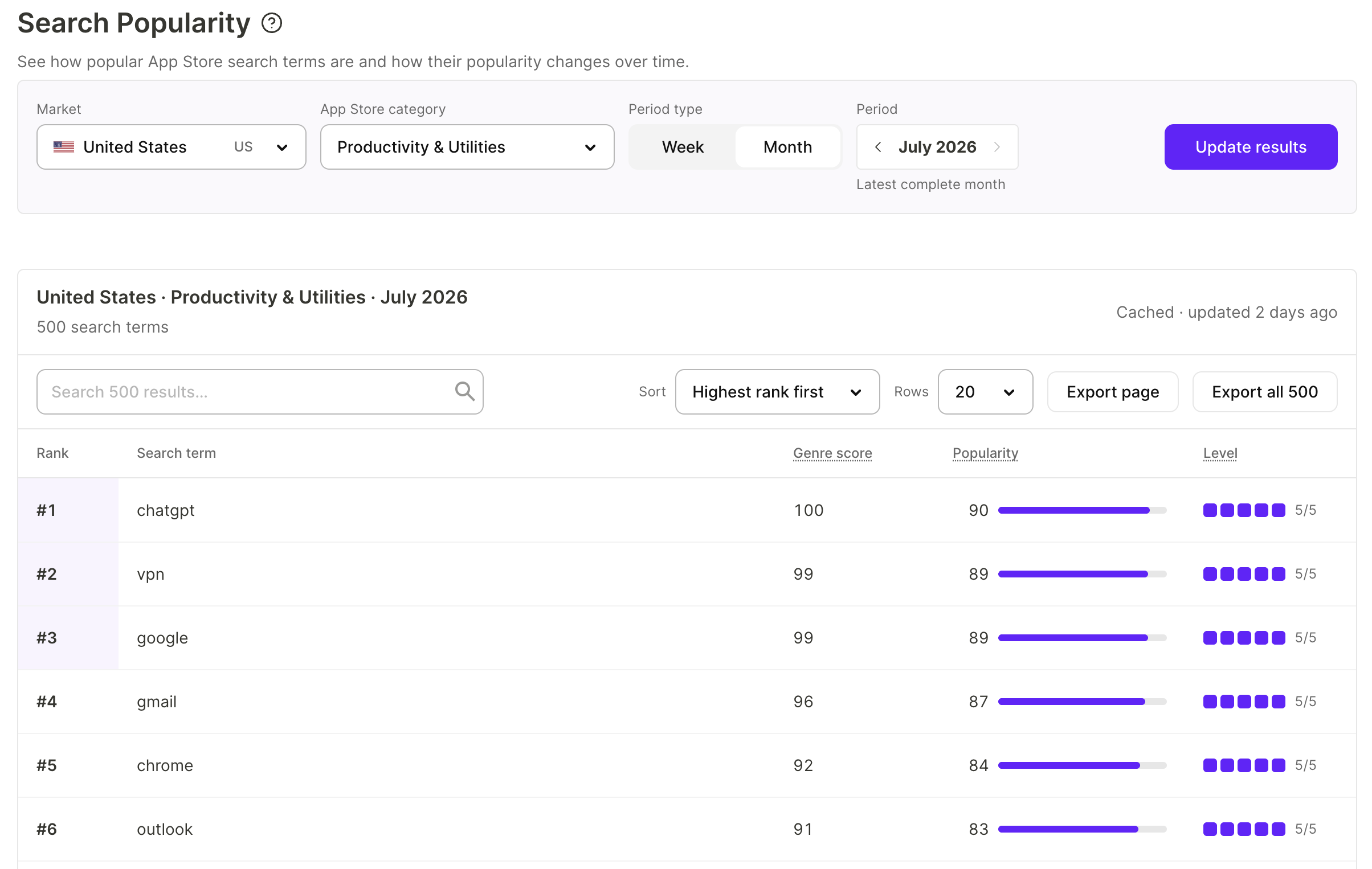Click popularity value 83 in outlook row
This screenshot has width=1372, height=869.
978,829
